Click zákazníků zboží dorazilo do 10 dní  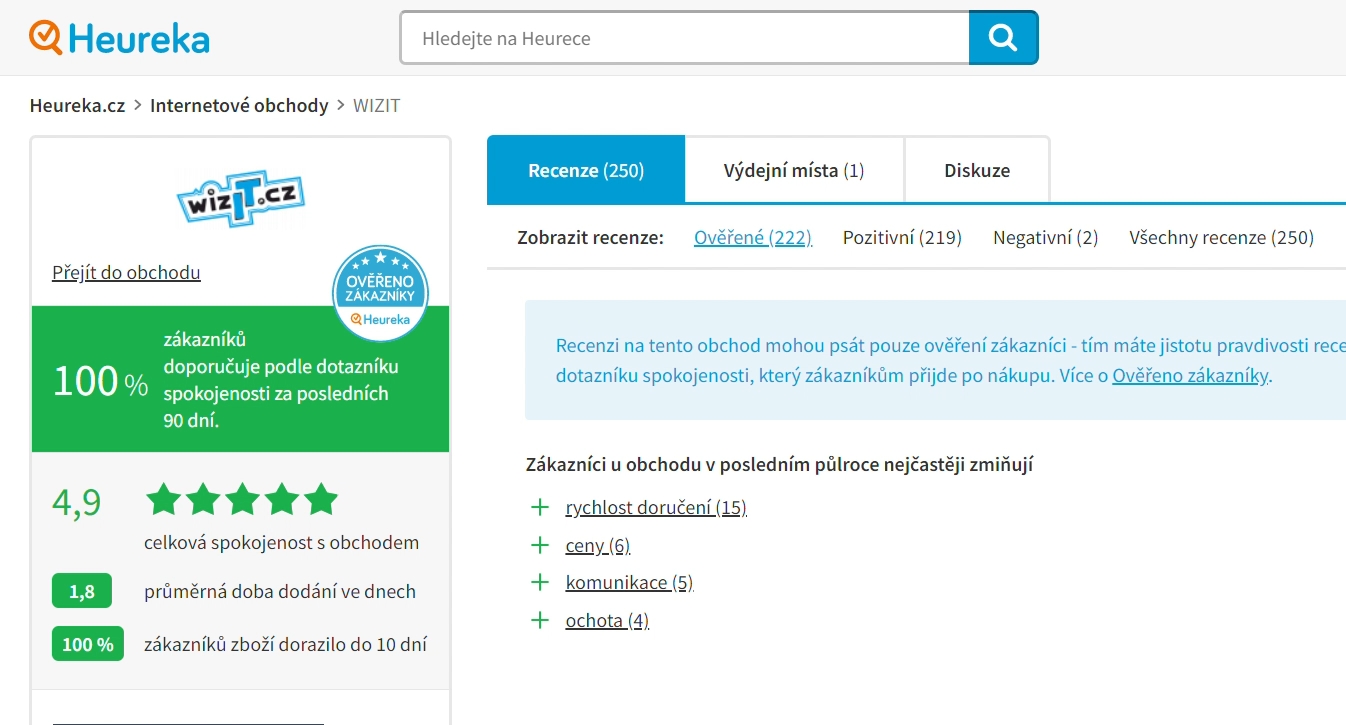[286, 644]
